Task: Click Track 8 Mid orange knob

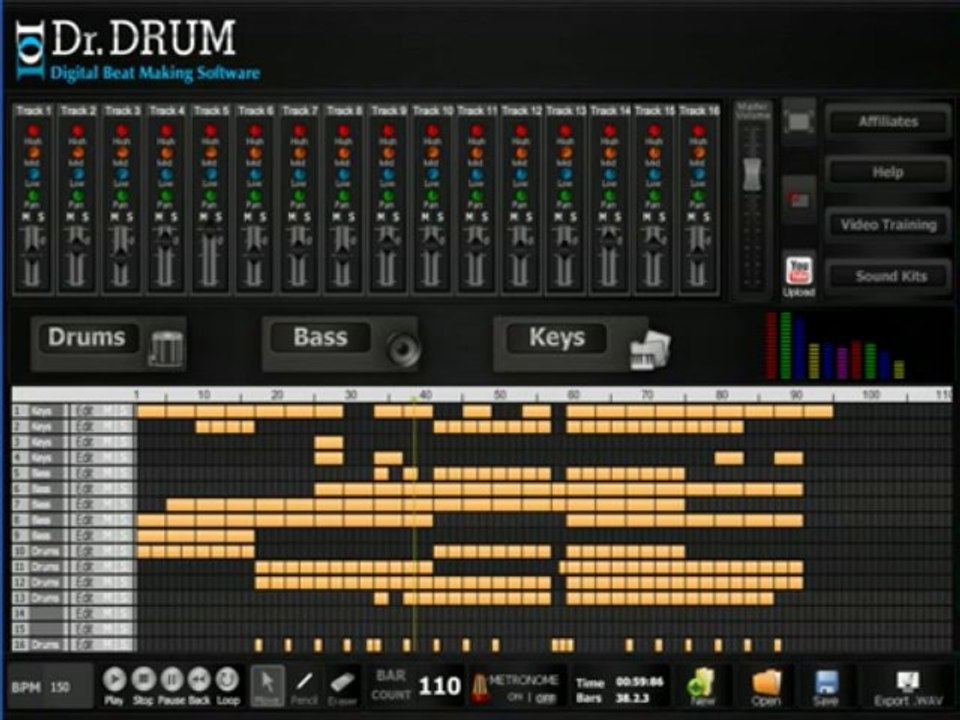Action: [x=343, y=152]
